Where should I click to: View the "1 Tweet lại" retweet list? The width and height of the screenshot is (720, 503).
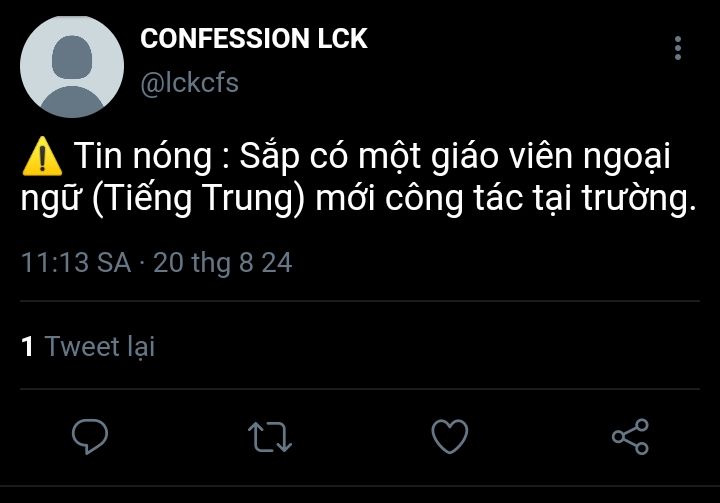(88, 347)
